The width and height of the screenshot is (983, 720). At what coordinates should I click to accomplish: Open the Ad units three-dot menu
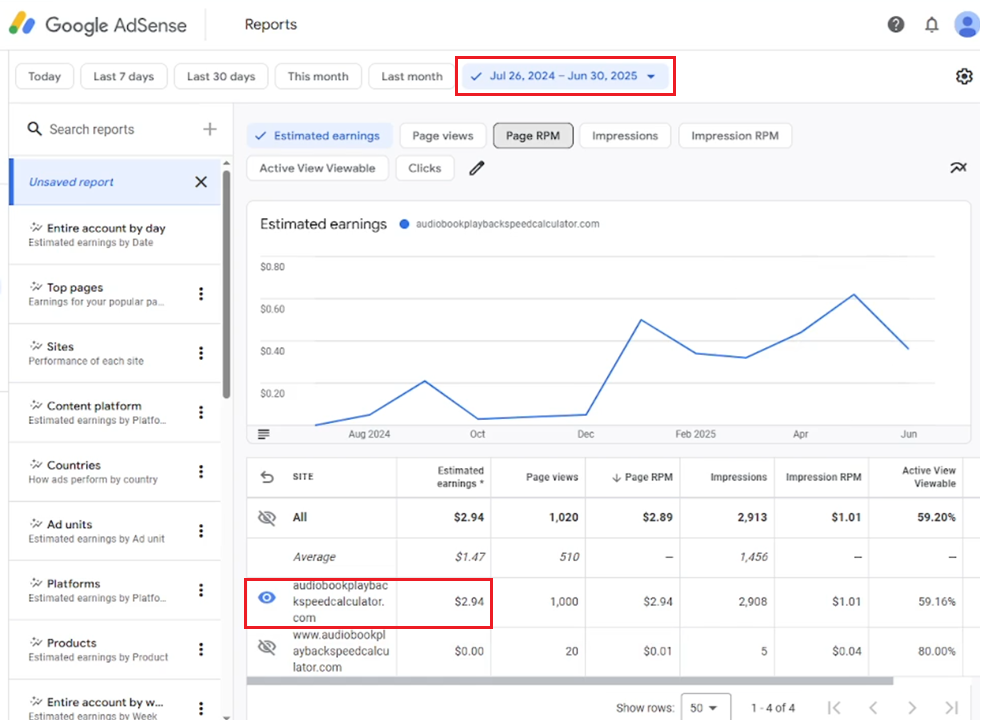click(x=201, y=531)
